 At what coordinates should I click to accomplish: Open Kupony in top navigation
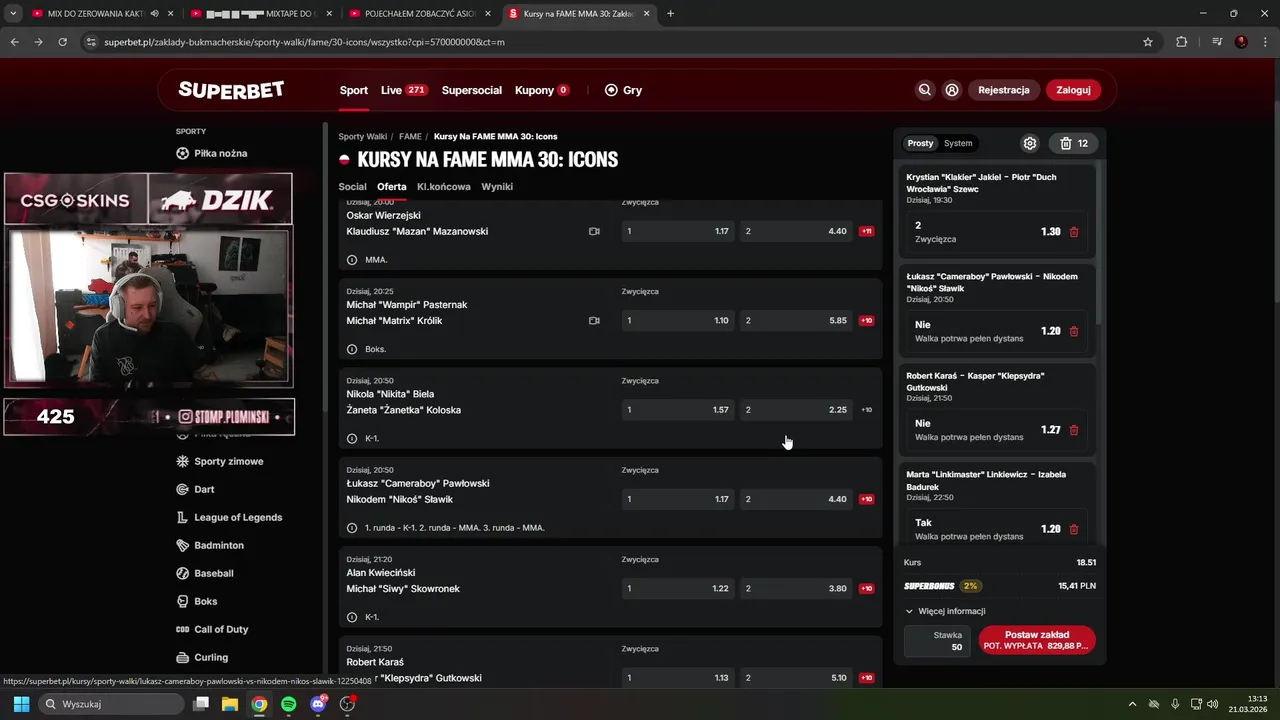coord(542,90)
